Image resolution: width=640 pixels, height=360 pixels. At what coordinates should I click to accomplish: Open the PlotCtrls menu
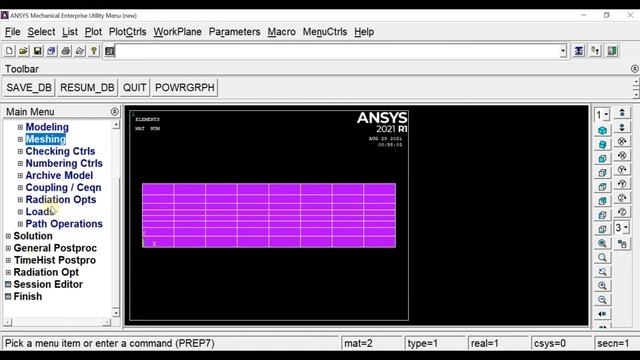127,32
